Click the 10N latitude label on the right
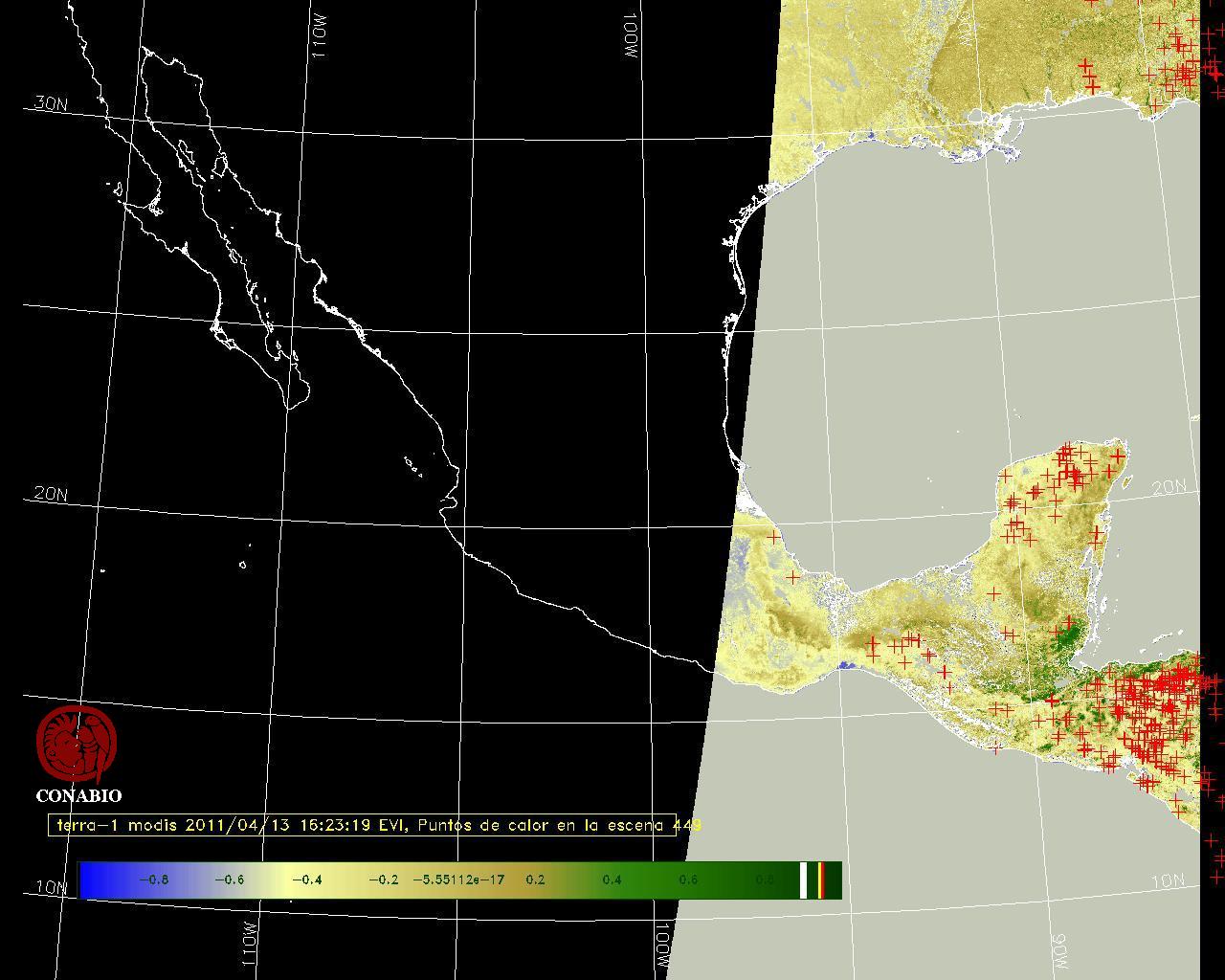 tap(1167, 881)
